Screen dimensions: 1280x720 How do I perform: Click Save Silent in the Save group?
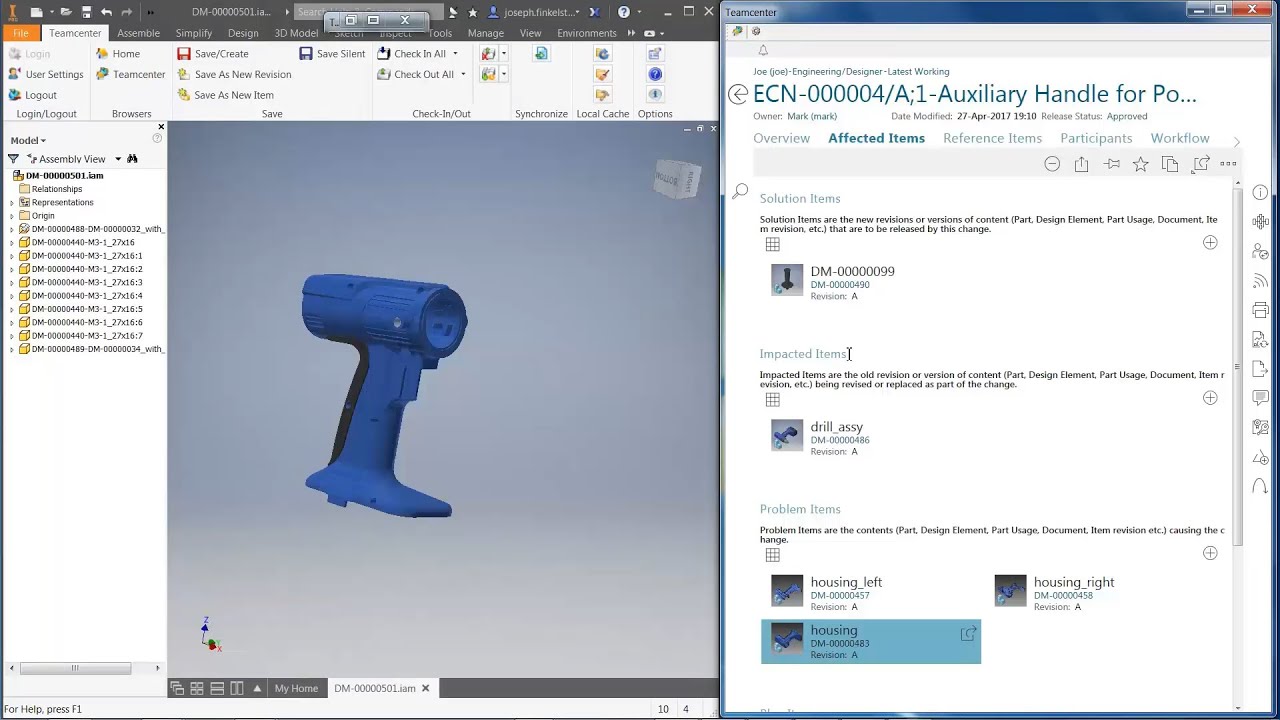click(x=332, y=53)
